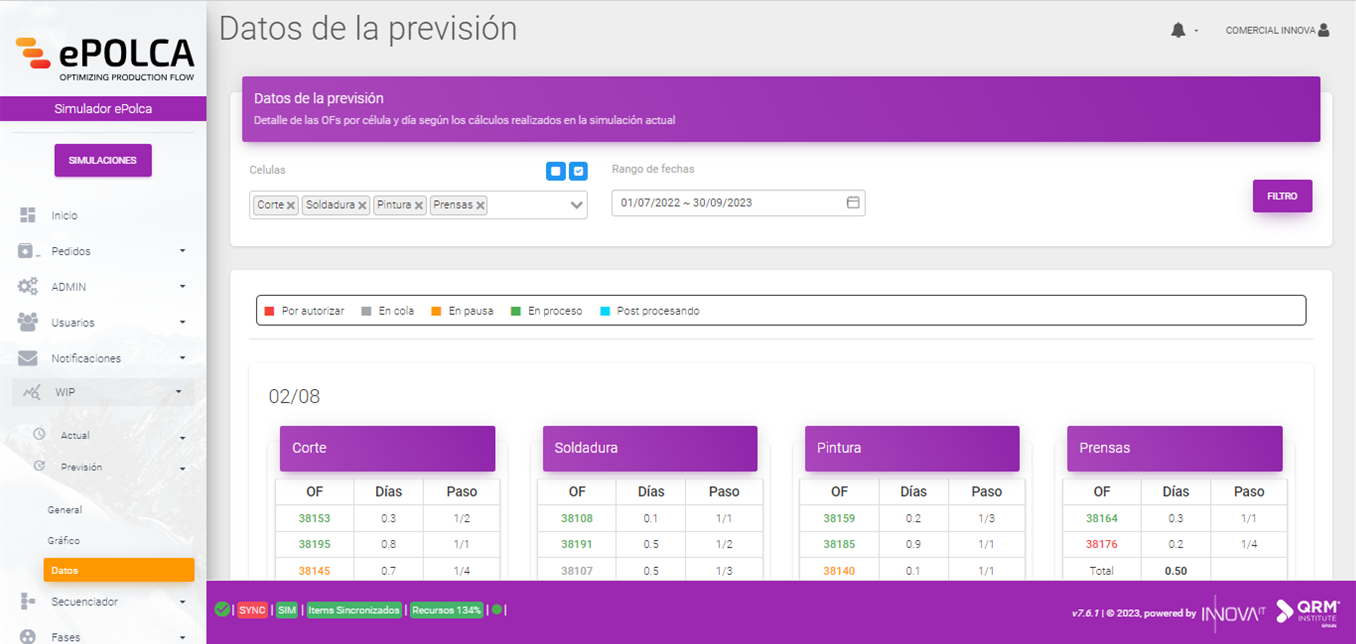The image size is (1356, 644).
Task: Open the ADMIN gears icon
Action: point(27,286)
